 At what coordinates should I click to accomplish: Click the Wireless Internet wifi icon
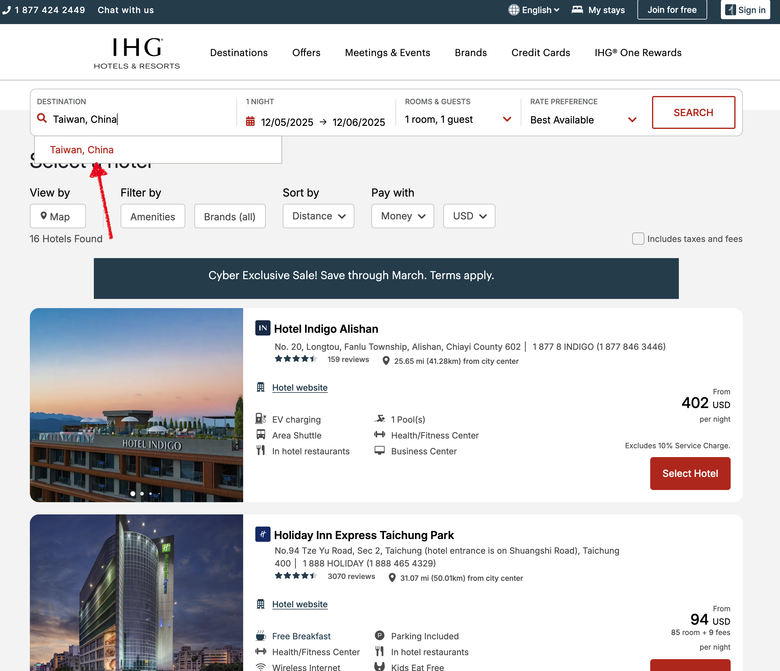pyautogui.click(x=261, y=667)
